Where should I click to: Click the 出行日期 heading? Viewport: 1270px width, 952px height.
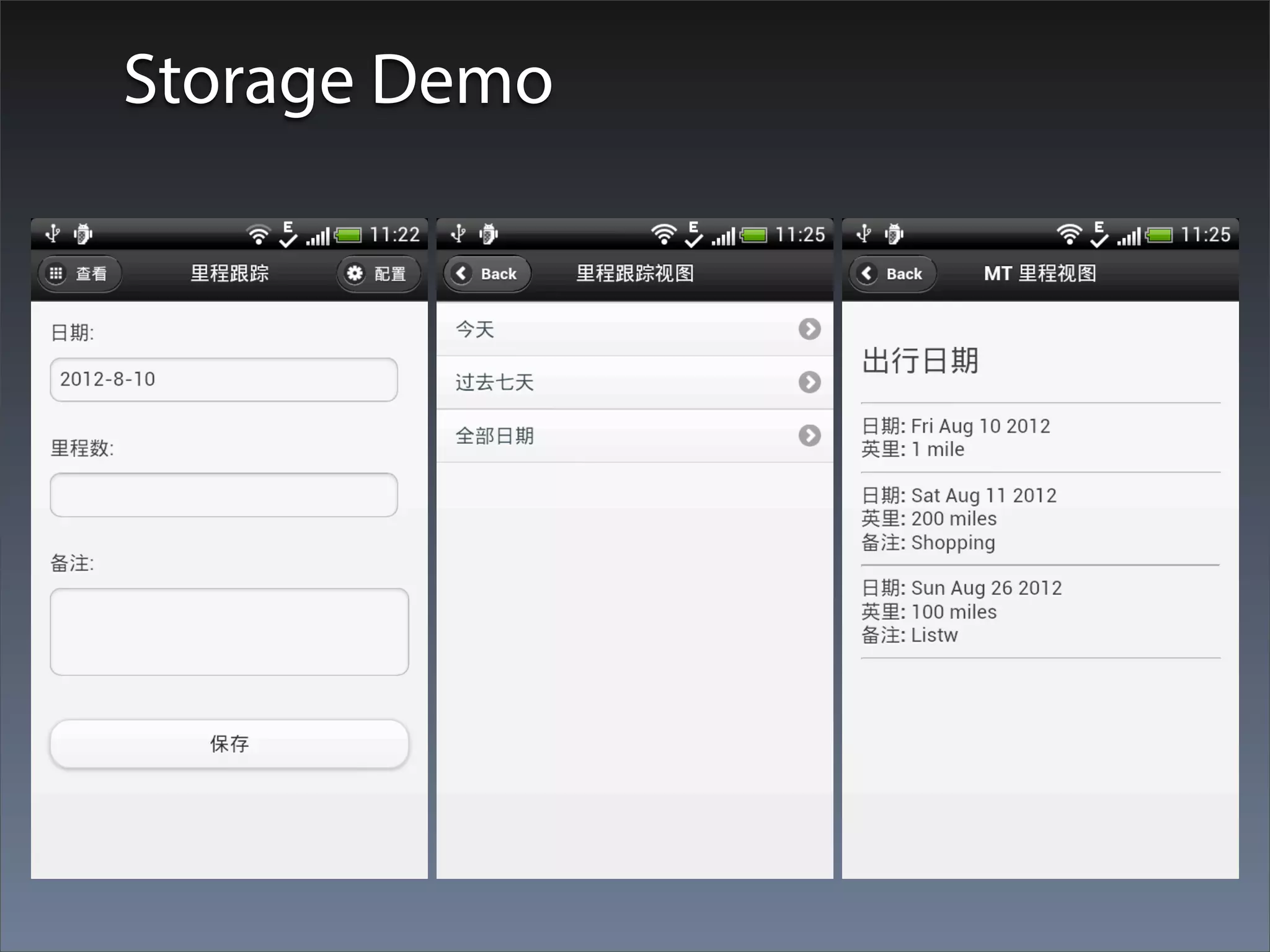[920, 360]
